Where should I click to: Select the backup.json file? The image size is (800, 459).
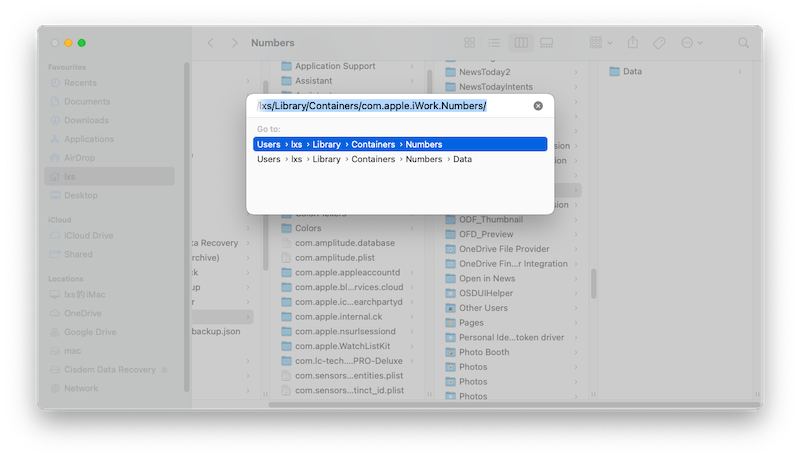(x=216, y=332)
